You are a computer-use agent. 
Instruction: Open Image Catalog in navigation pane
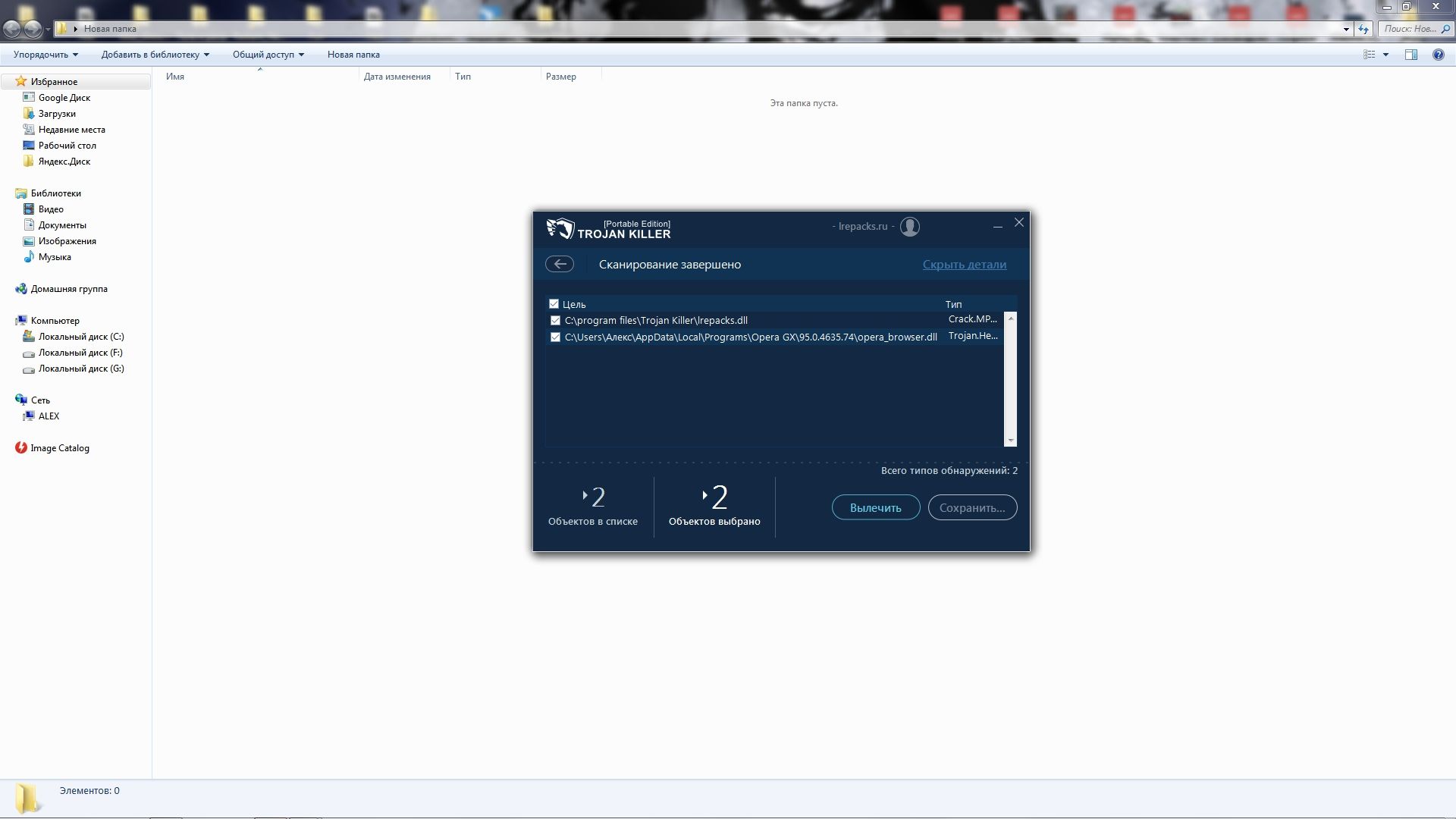(x=59, y=448)
